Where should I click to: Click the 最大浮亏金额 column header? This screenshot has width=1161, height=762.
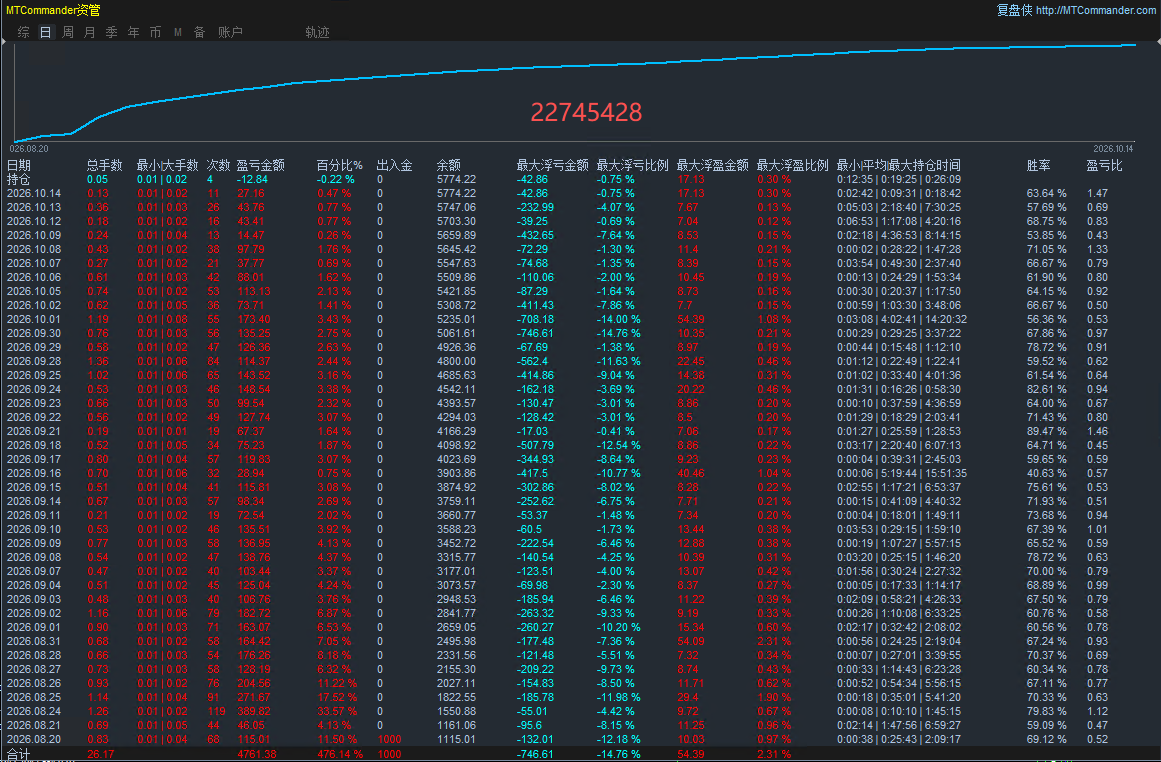click(x=552, y=165)
